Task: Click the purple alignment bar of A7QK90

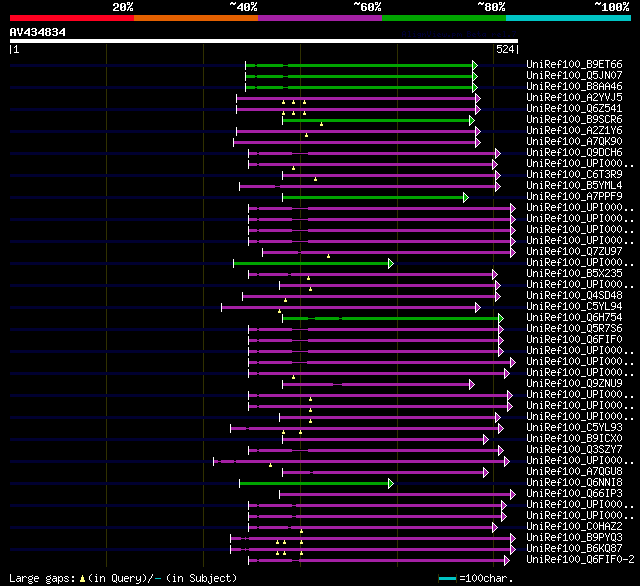Action: point(355,142)
